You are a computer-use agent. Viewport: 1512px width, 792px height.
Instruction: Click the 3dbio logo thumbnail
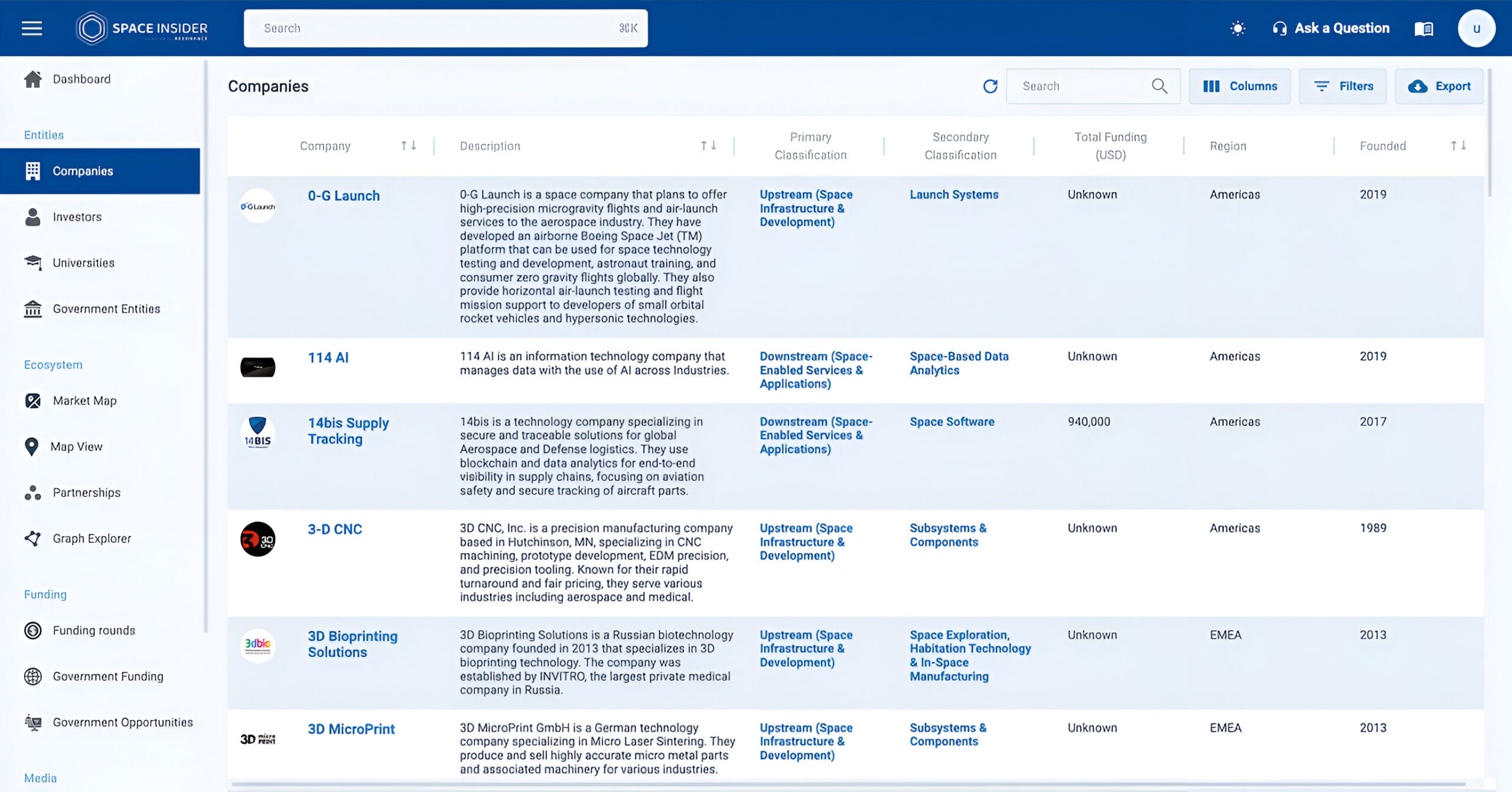[x=258, y=646]
